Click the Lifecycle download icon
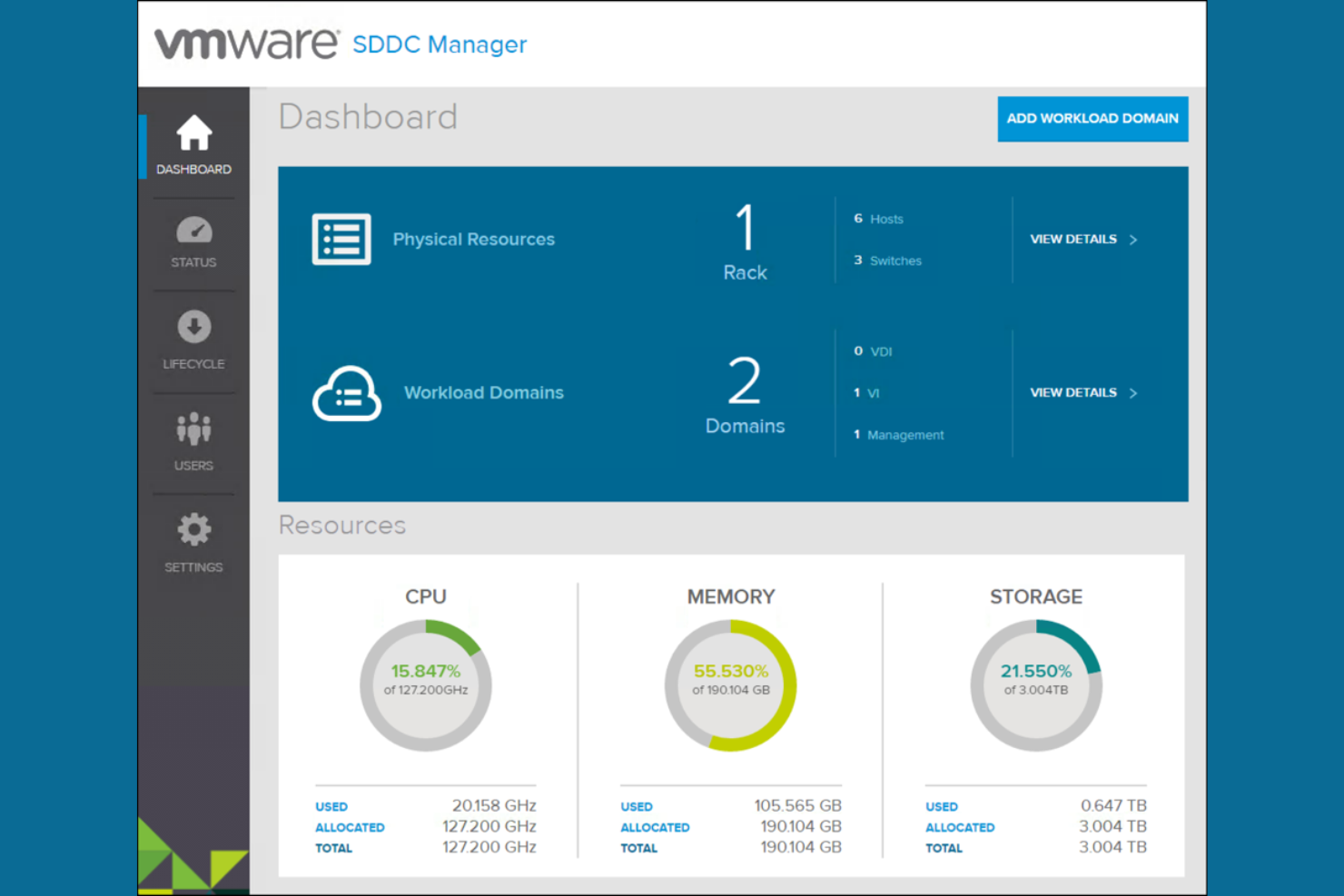 tap(193, 327)
